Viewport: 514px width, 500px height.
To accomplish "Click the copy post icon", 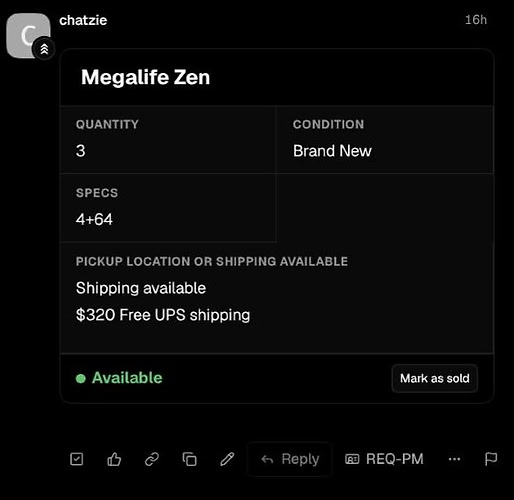I will point(189,459).
